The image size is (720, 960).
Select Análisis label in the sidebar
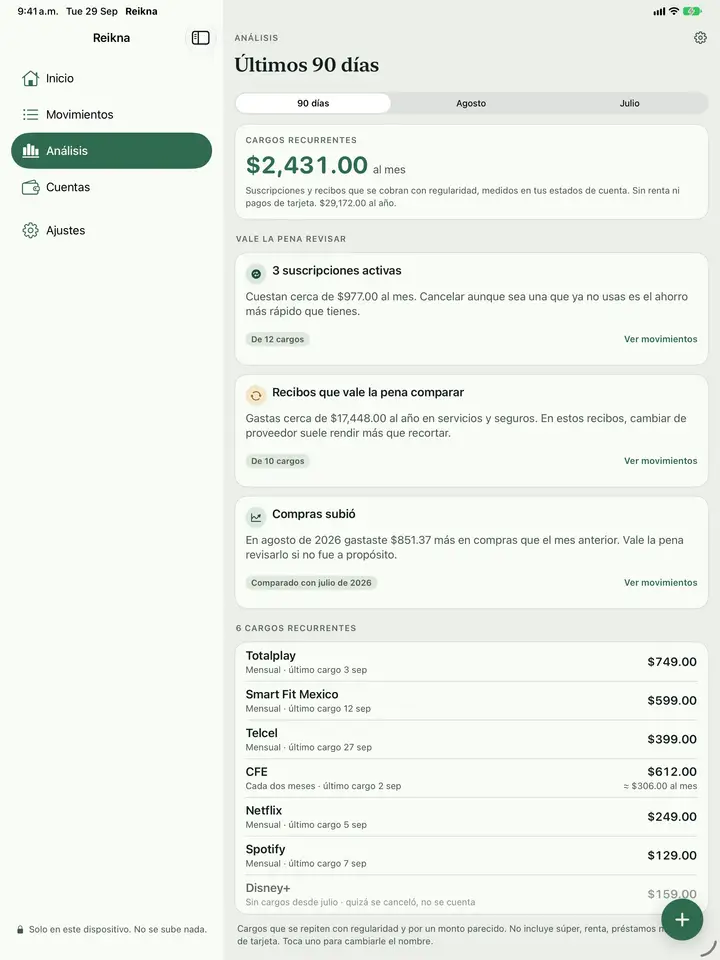click(67, 151)
